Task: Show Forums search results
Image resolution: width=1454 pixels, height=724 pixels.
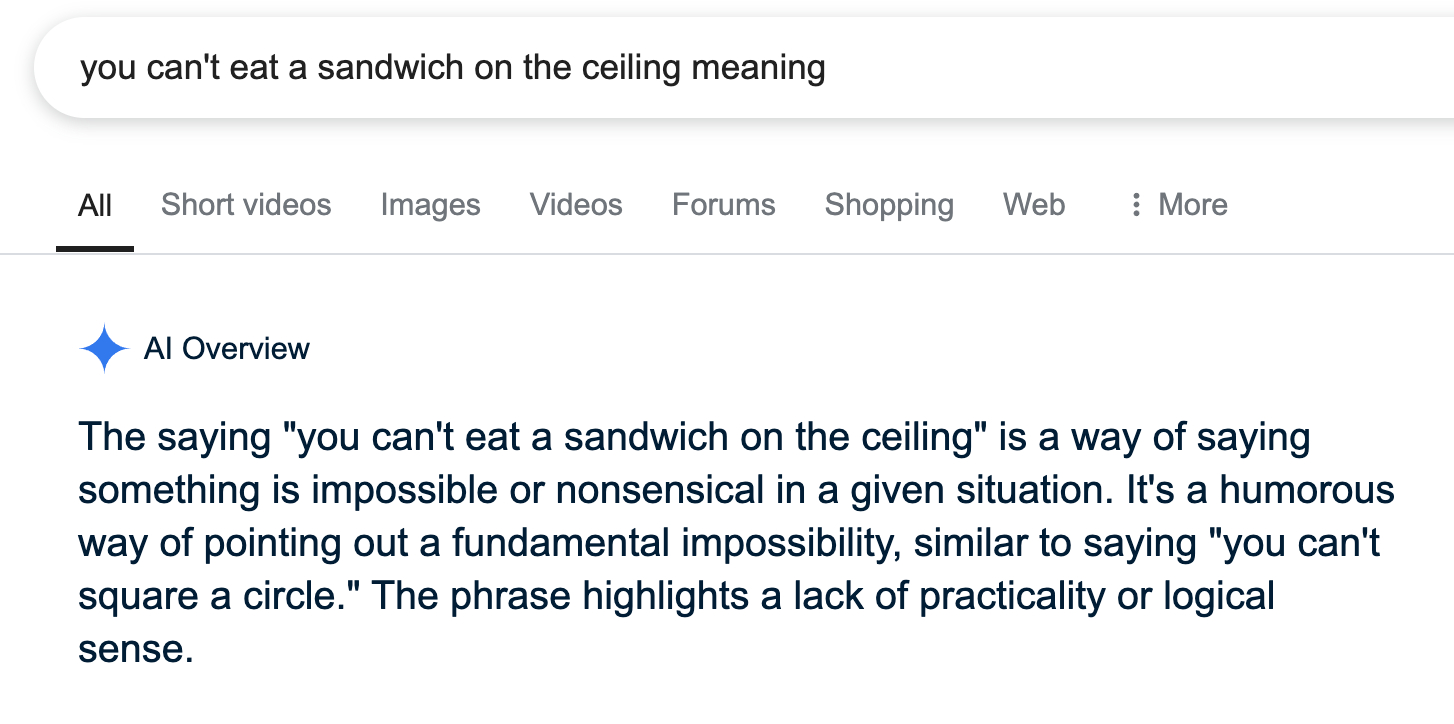Action: 723,205
